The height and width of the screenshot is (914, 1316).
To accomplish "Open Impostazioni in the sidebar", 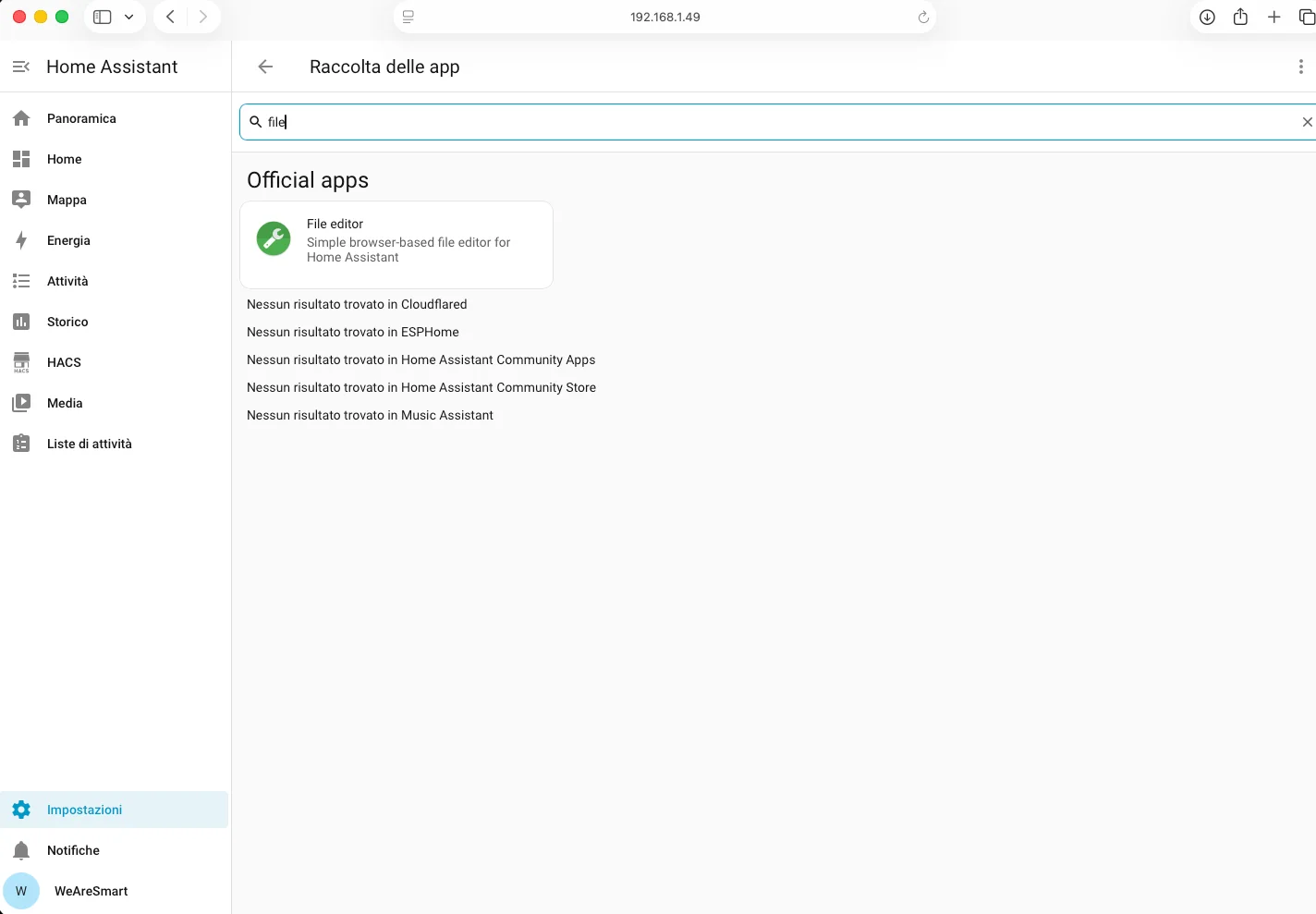I will (115, 810).
